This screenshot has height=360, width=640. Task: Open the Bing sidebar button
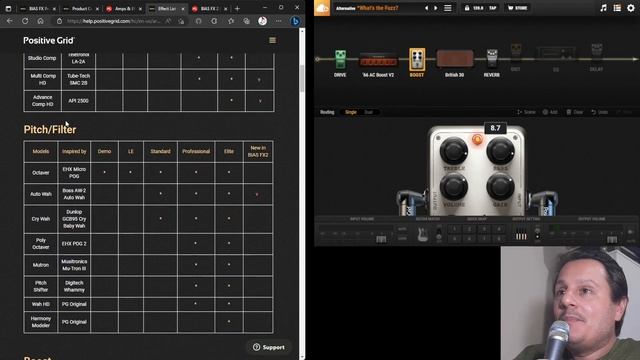(x=296, y=21)
